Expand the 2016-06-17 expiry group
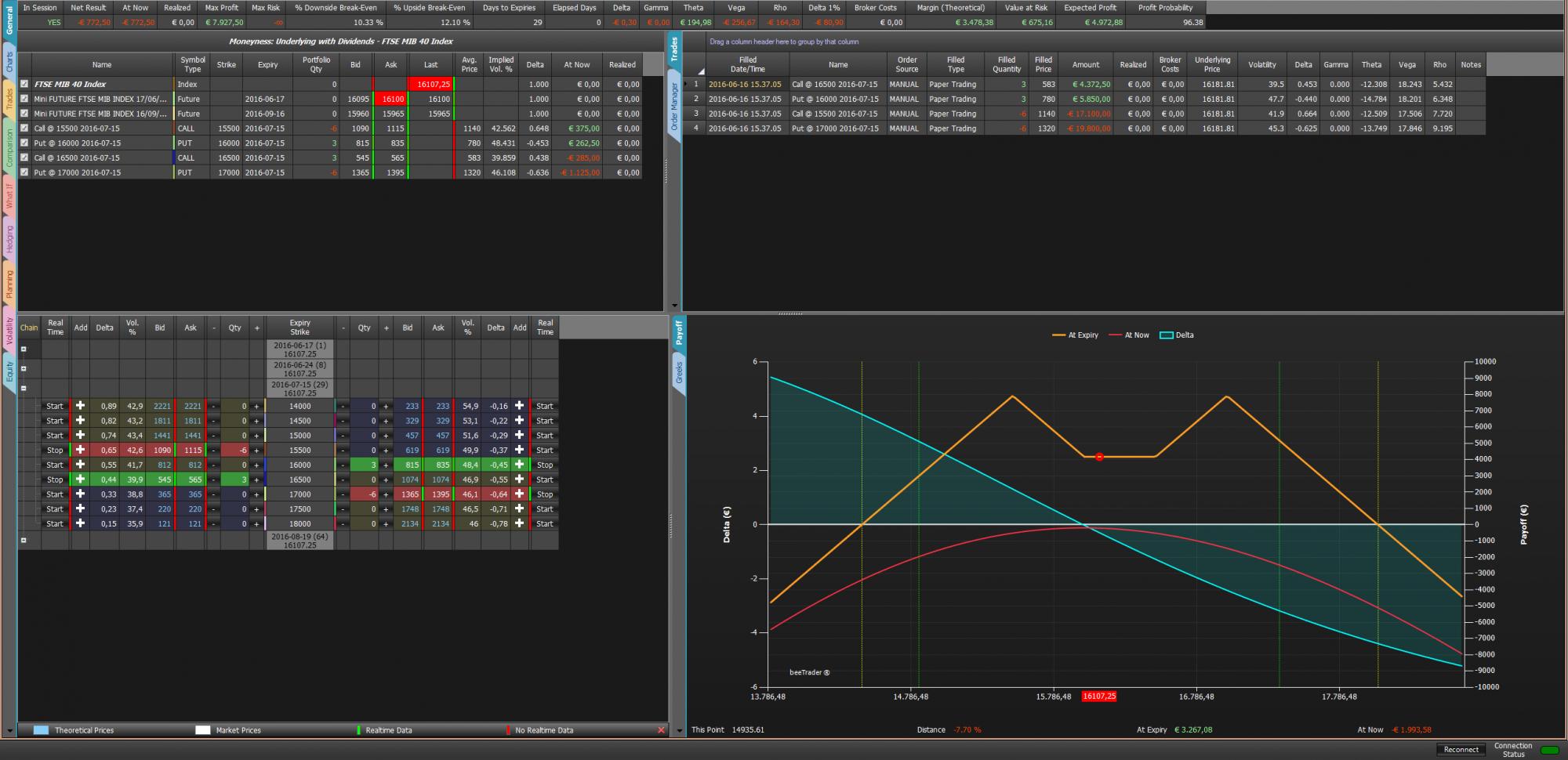1568x760 pixels. pyautogui.click(x=24, y=349)
